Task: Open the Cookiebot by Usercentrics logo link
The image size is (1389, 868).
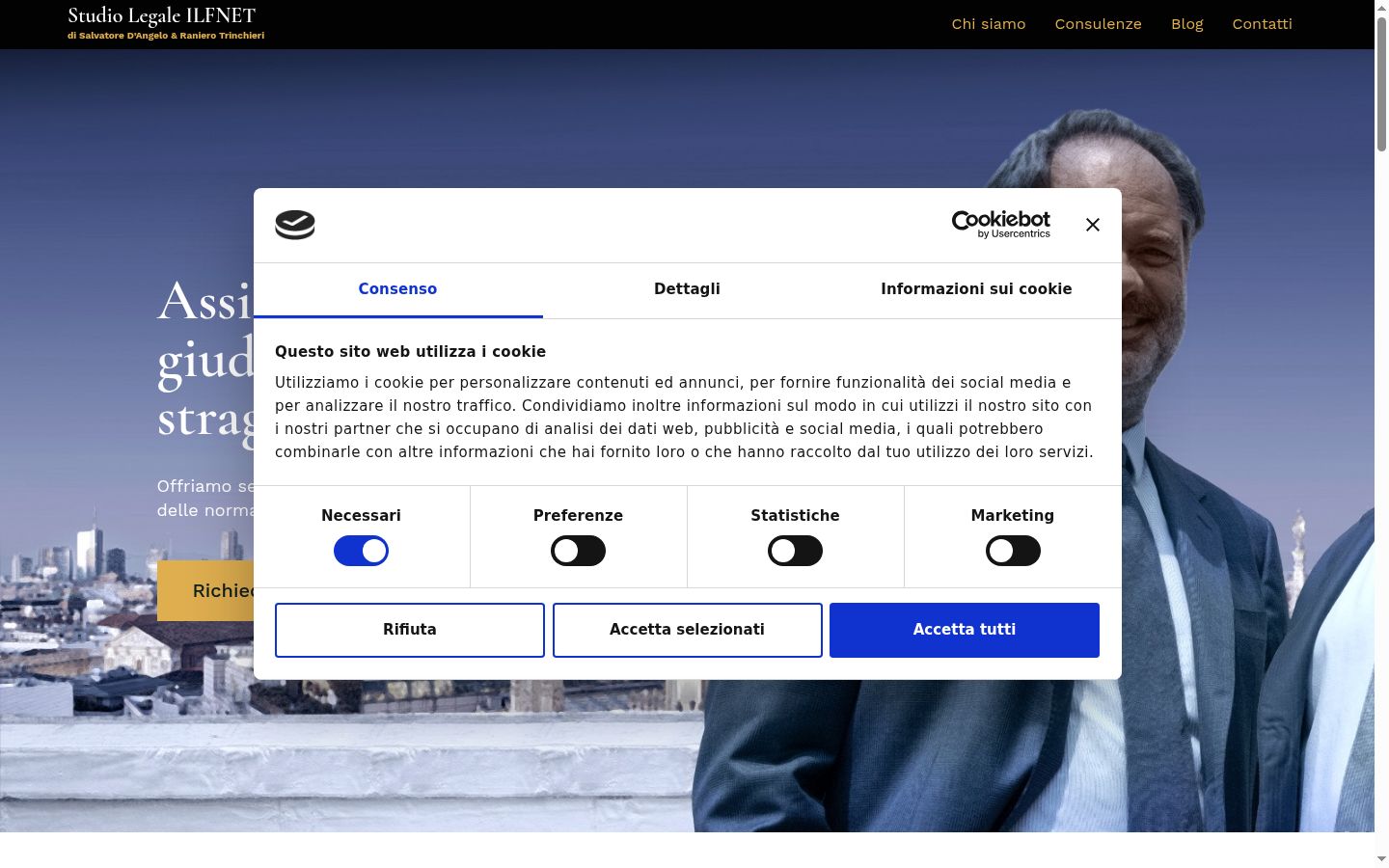Action: (x=1001, y=225)
